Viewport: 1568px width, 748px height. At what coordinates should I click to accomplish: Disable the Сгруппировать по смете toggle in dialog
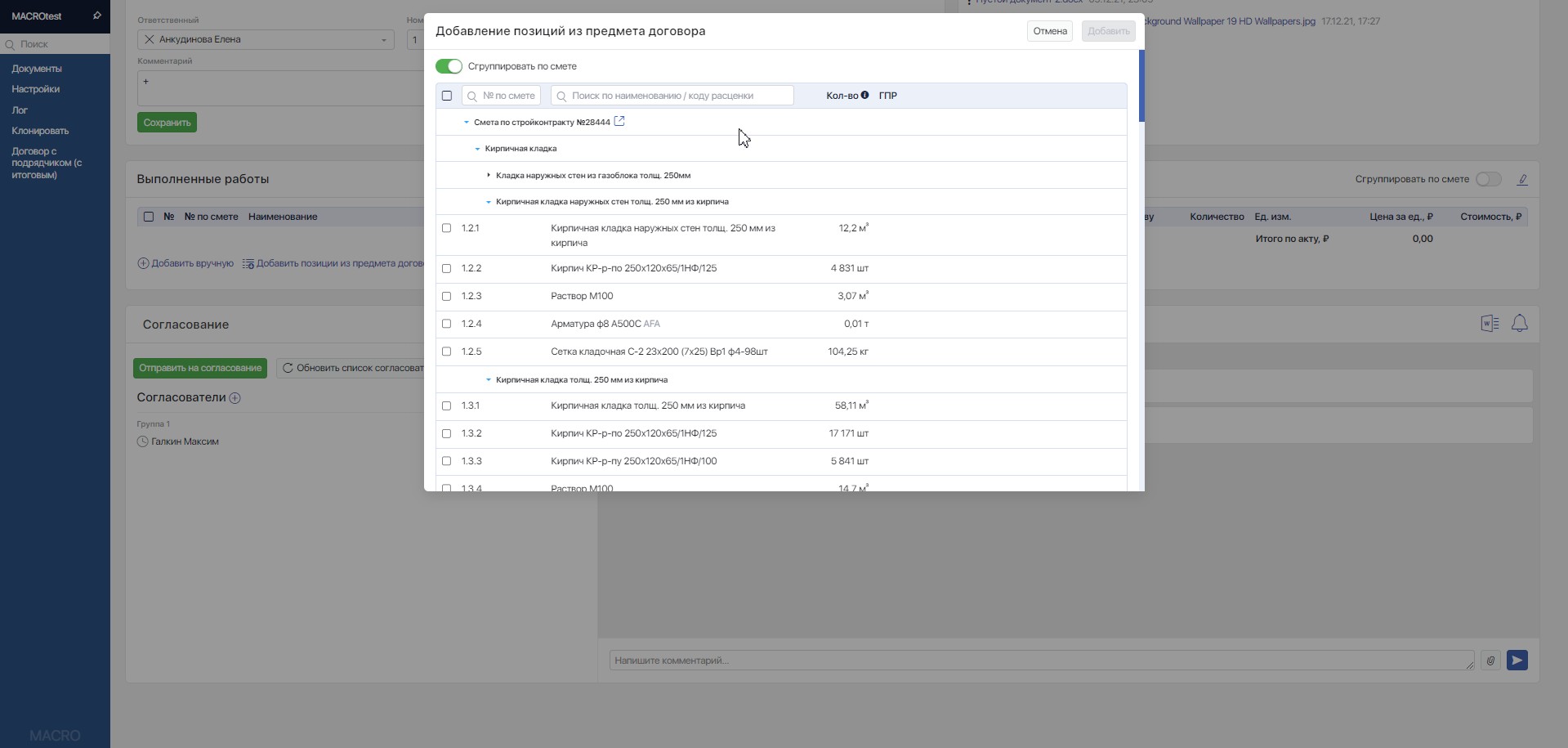[449, 66]
